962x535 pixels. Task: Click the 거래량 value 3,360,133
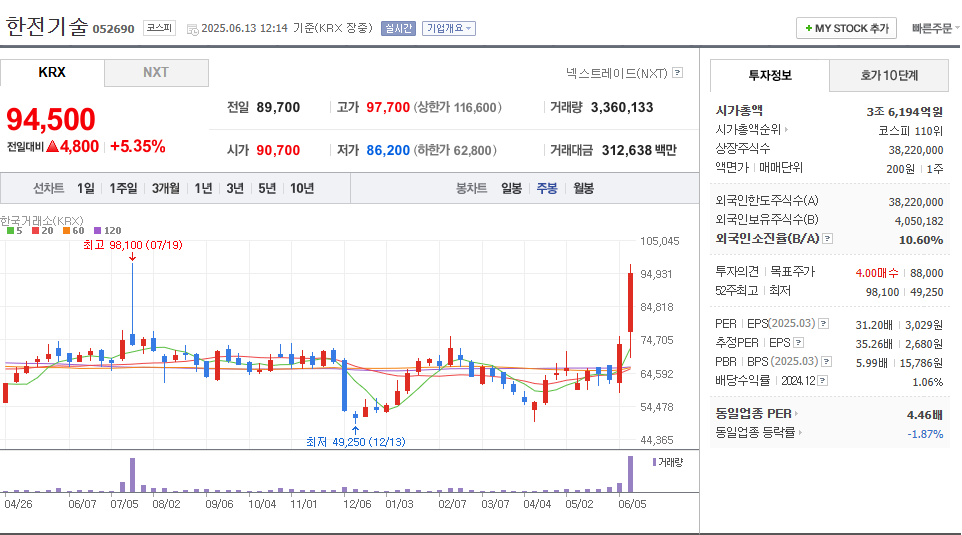(x=621, y=107)
